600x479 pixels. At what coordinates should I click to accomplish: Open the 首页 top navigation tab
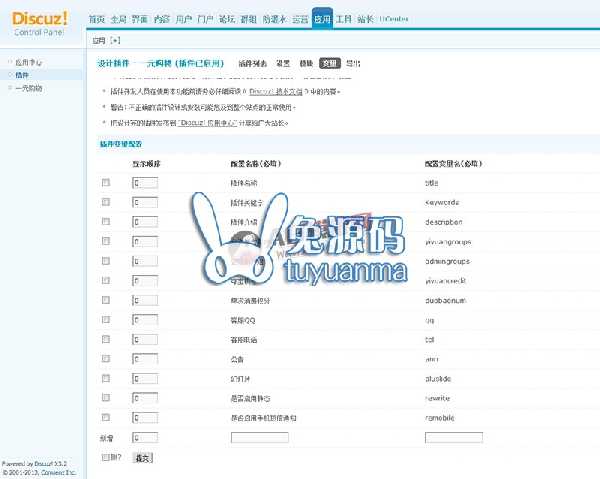click(x=97, y=19)
